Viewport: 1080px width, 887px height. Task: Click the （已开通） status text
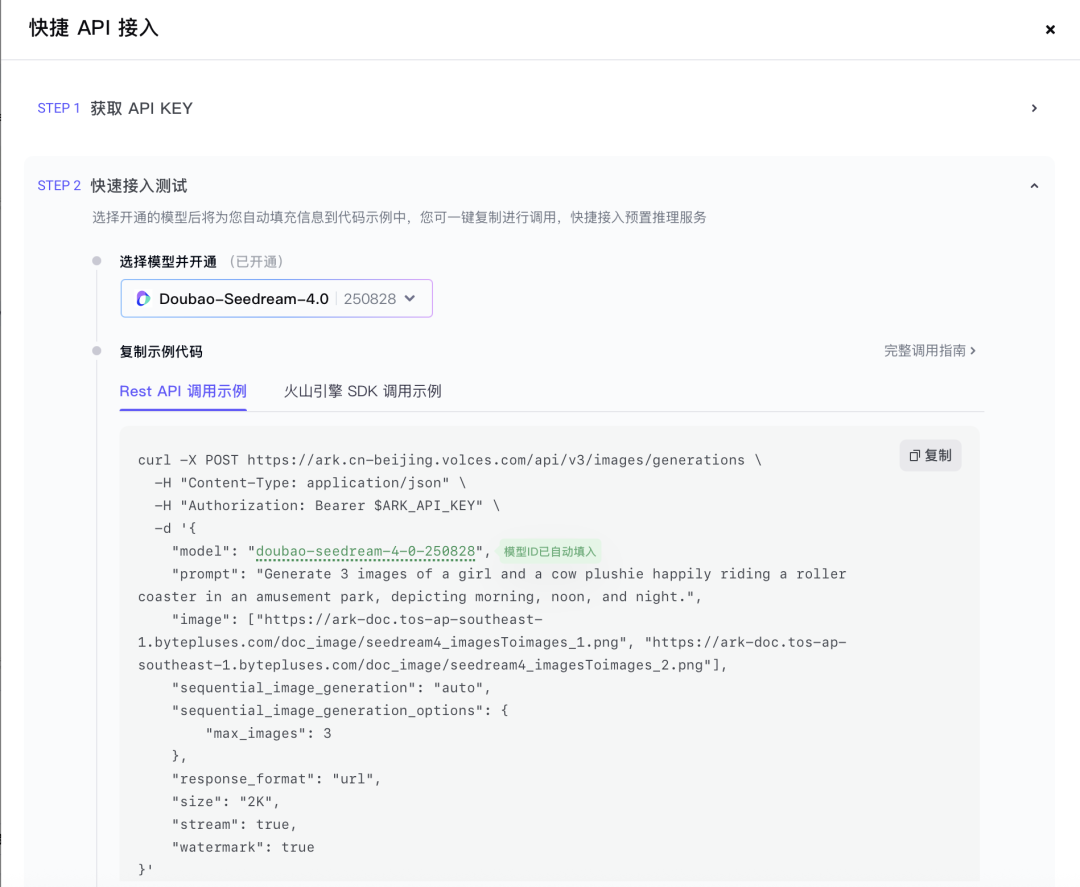pyautogui.click(x=256, y=262)
